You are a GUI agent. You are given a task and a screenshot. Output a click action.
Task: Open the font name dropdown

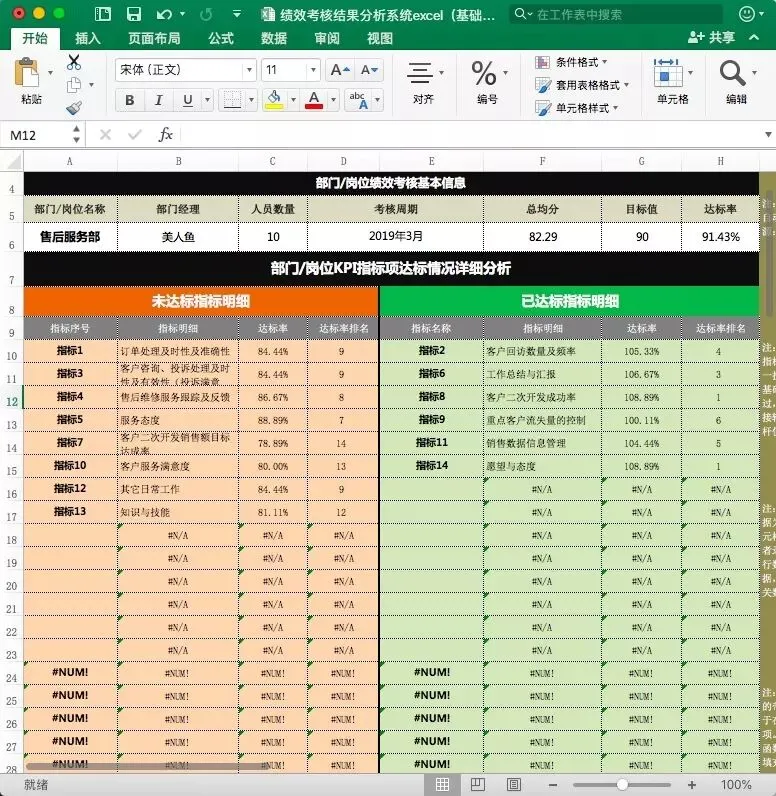249,70
